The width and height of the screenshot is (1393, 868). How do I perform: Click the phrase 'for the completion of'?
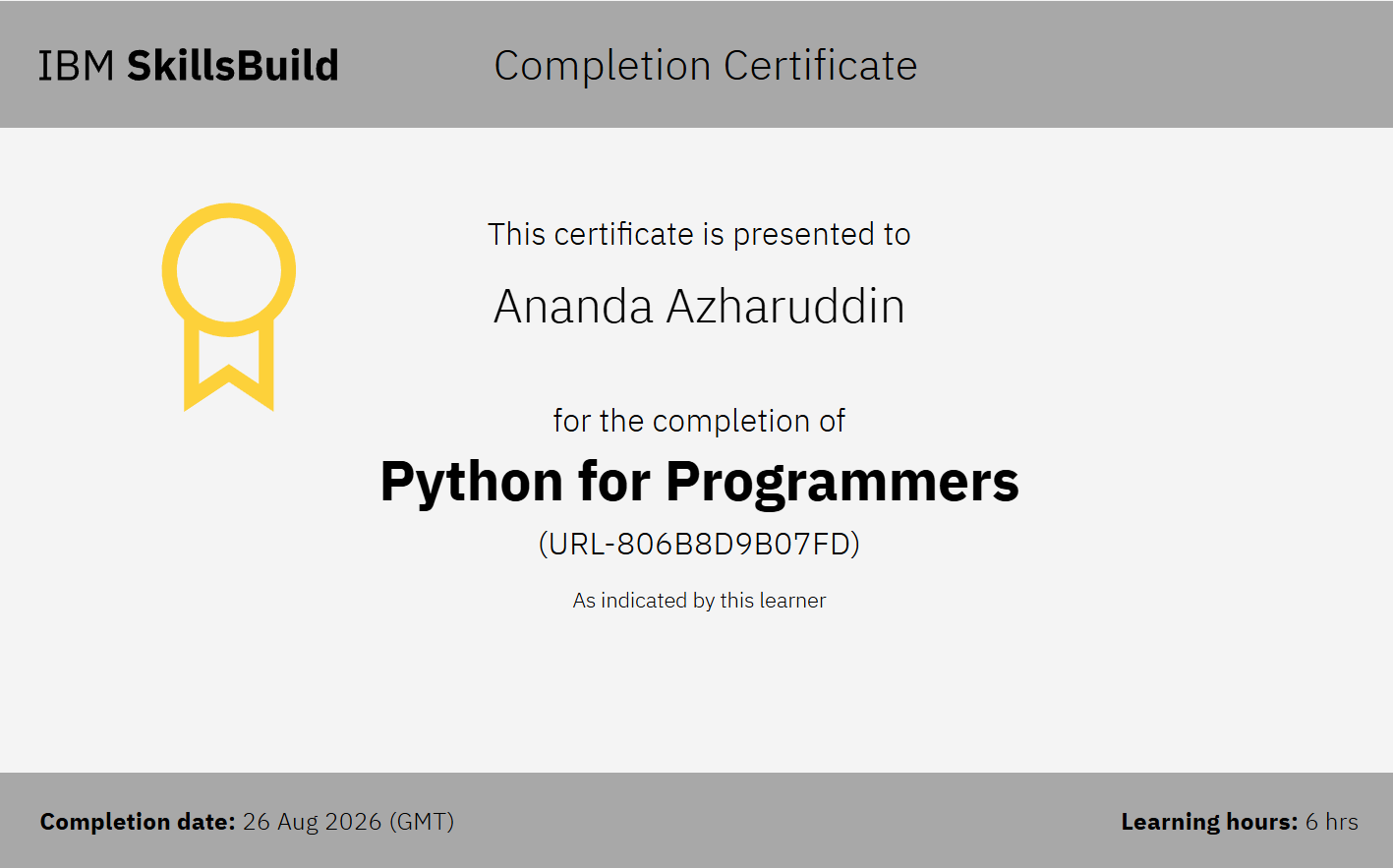tap(699, 421)
